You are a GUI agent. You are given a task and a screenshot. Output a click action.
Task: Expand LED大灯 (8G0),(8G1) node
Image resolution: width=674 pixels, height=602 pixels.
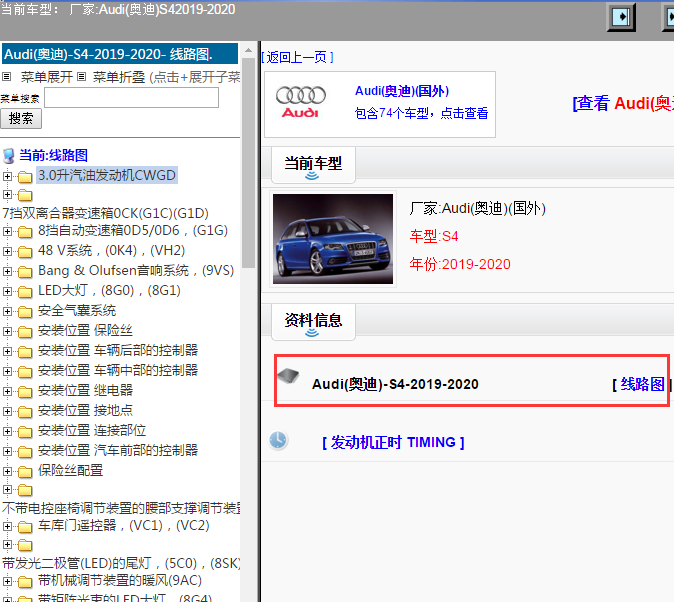coord(7,291)
